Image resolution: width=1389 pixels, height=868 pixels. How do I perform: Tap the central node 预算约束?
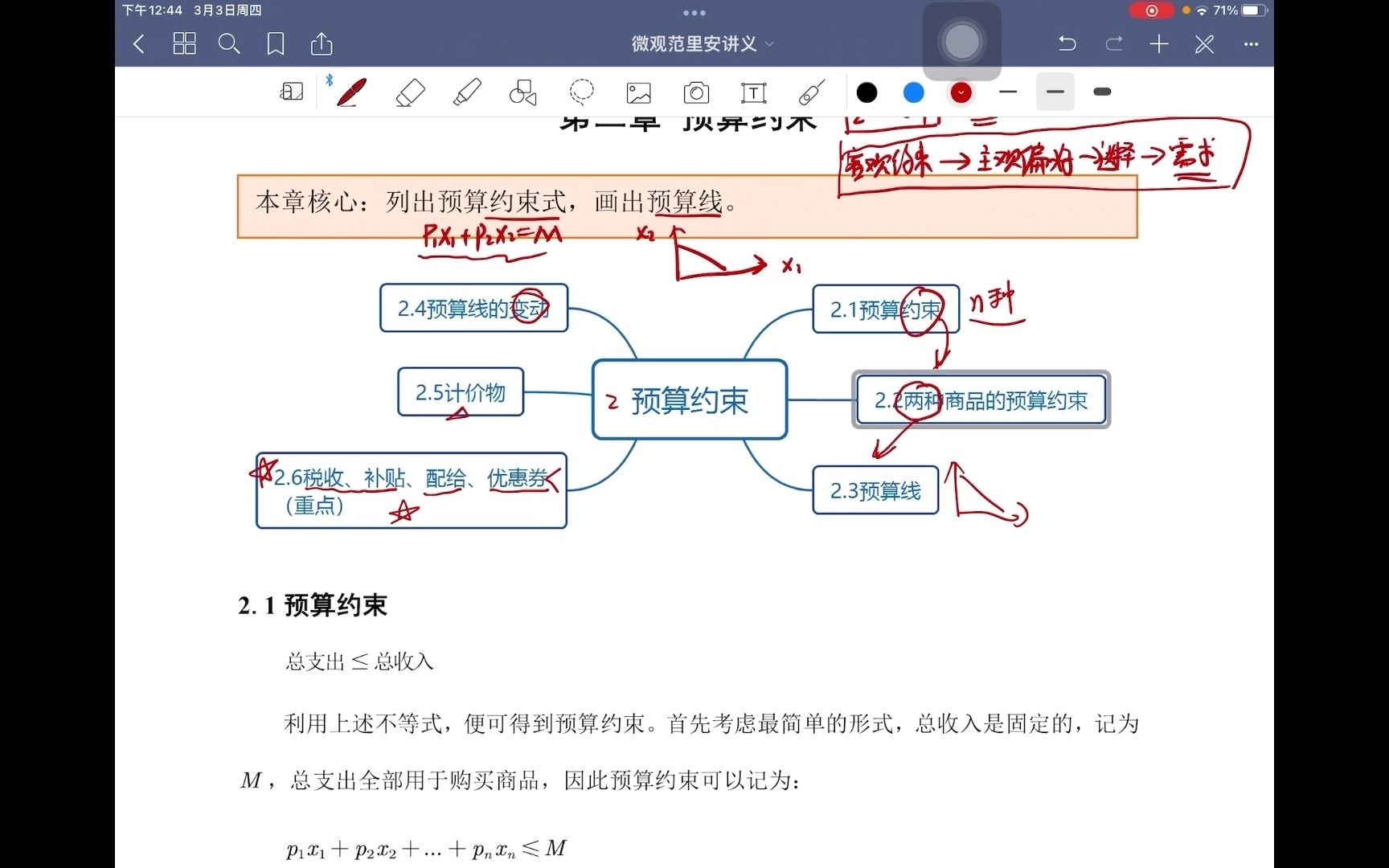tap(689, 399)
